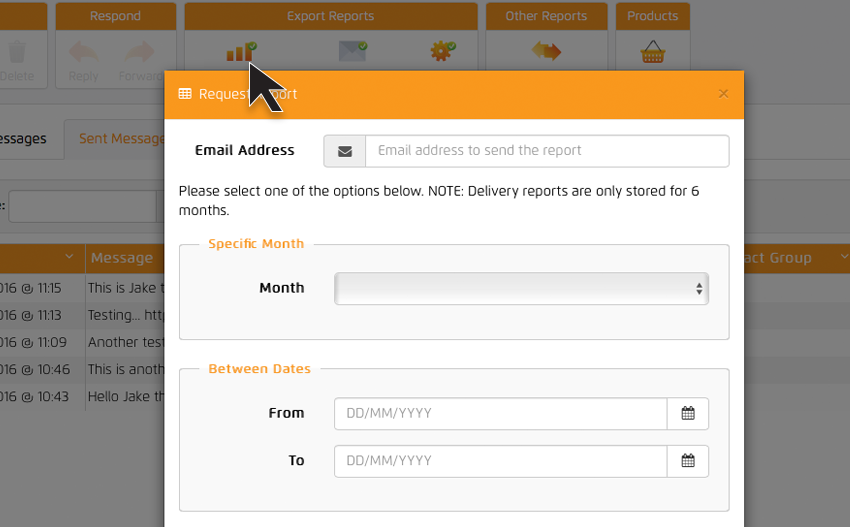Close the Request Report dialog
This screenshot has height=527, width=850.
tap(723, 94)
